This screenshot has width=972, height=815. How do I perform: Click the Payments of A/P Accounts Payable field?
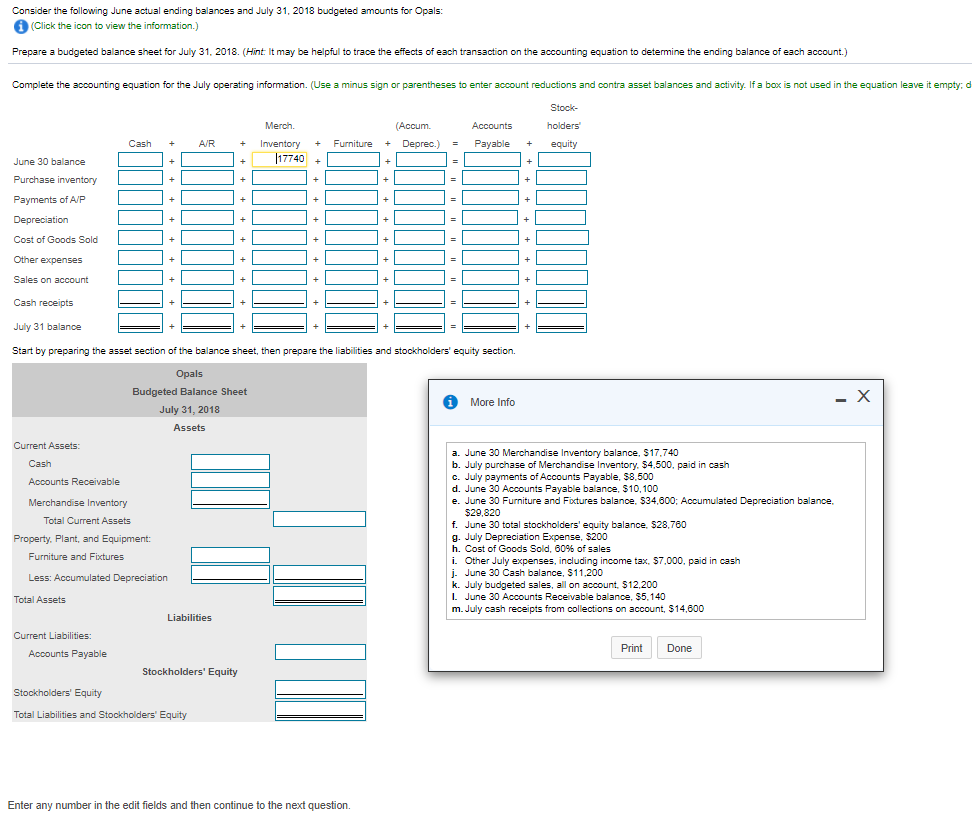pyautogui.click(x=490, y=198)
